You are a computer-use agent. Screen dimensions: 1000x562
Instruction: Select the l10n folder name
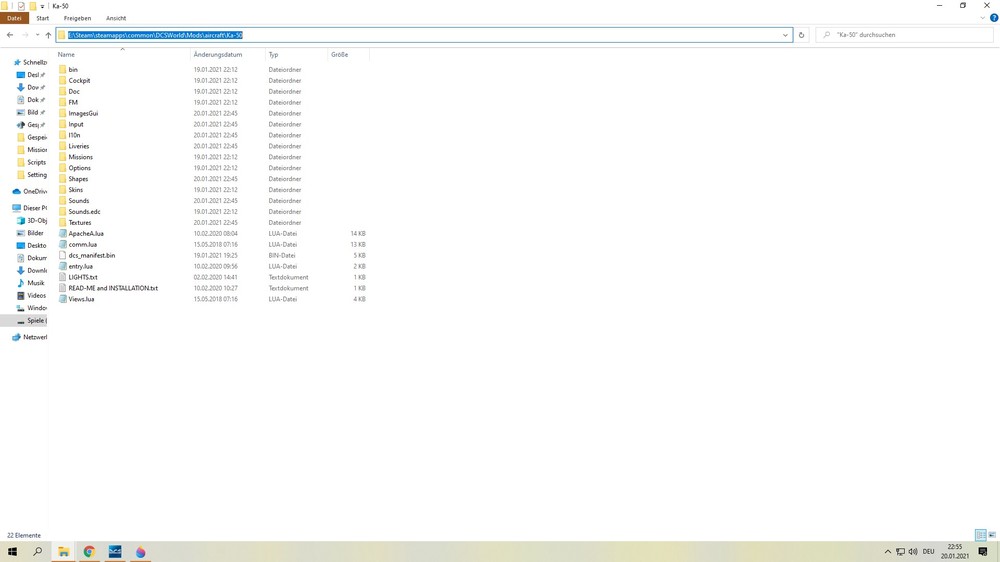coord(75,135)
